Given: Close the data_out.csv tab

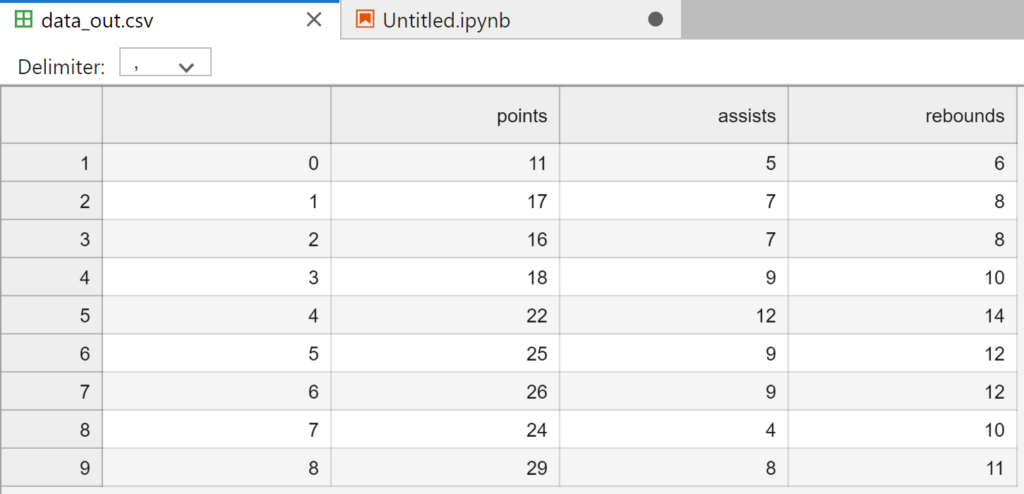Looking at the screenshot, I should click(x=314, y=20).
